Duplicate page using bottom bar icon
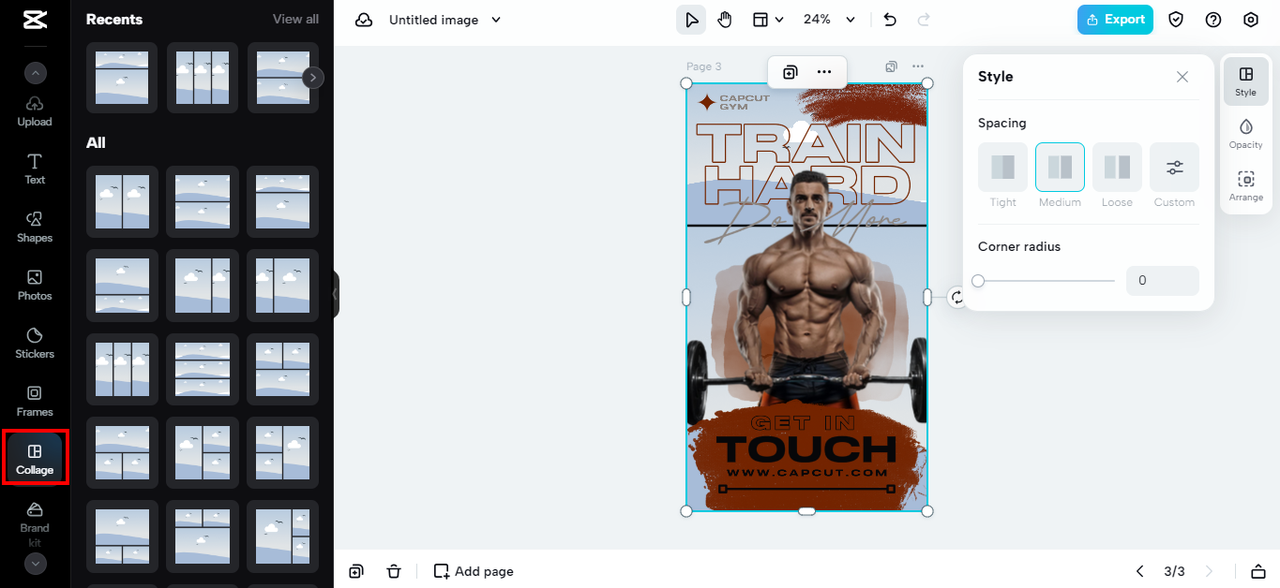Viewport: 1280px width, 588px height. (356, 571)
